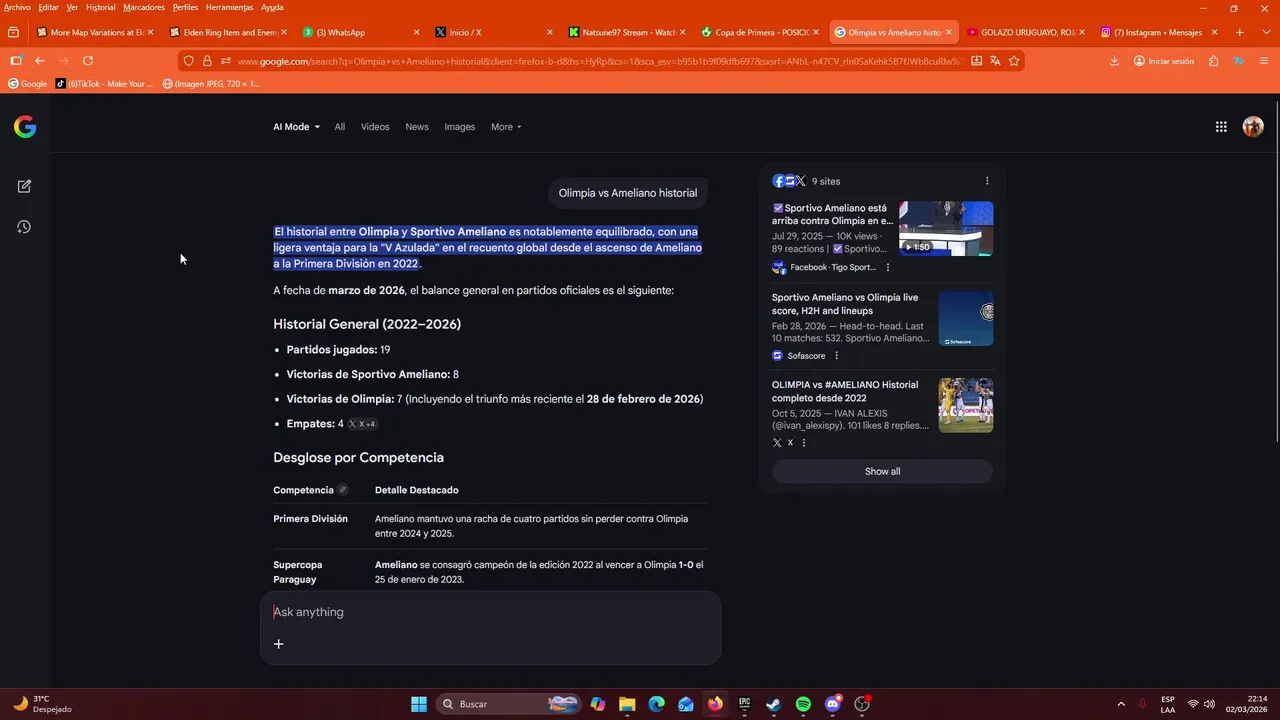Open the Herramientas menu
The width and height of the screenshot is (1280, 720).
coord(229,7)
